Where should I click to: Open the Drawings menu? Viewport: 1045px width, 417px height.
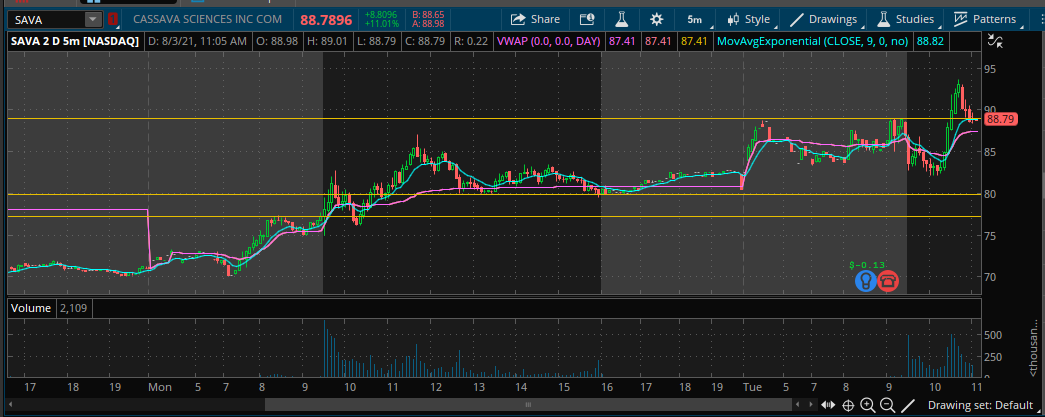(824, 19)
